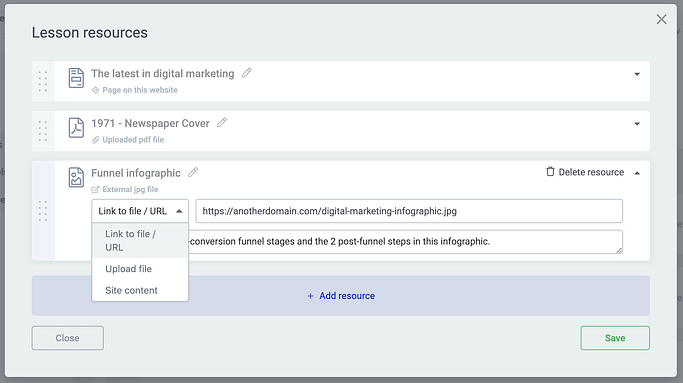Click the trash icon to delete resource
The width and height of the screenshot is (683, 383).
tap(550, 172)
